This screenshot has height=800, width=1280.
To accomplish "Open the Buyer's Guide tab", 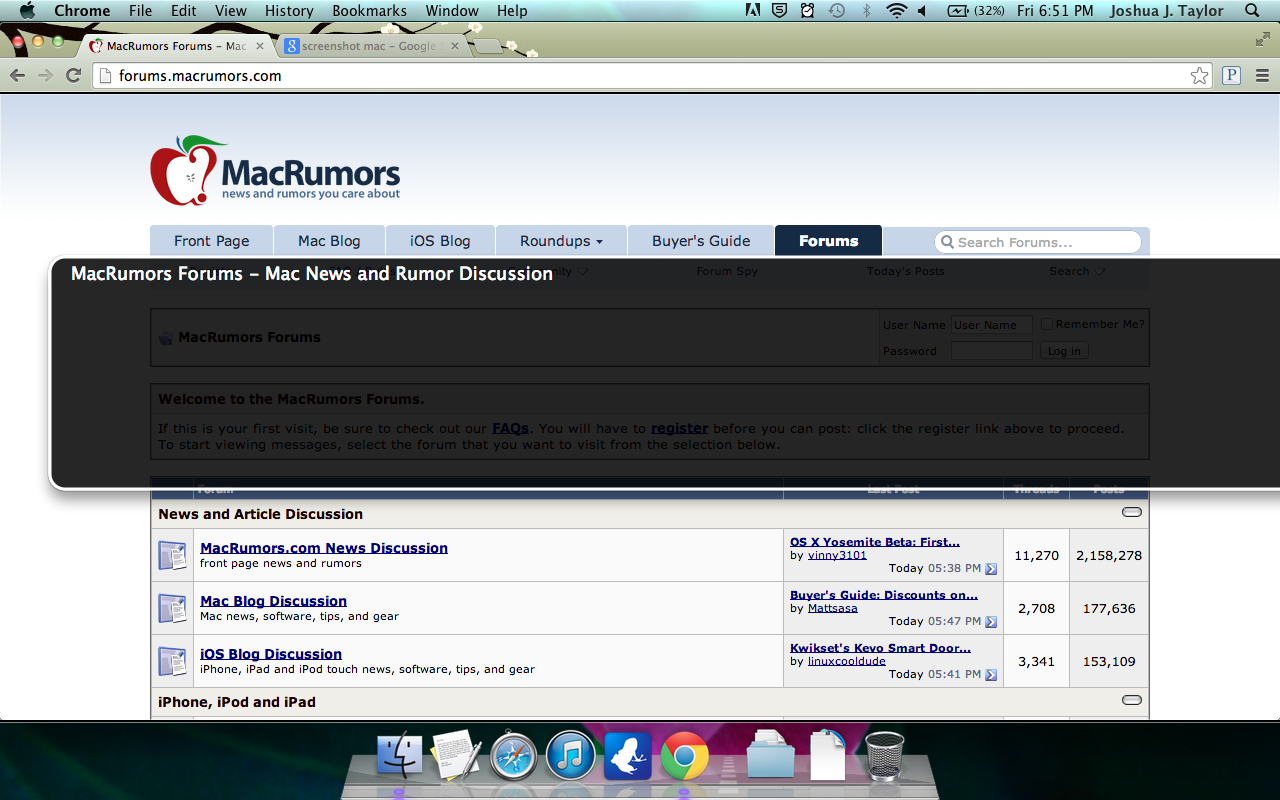I will tap(701, 241).
